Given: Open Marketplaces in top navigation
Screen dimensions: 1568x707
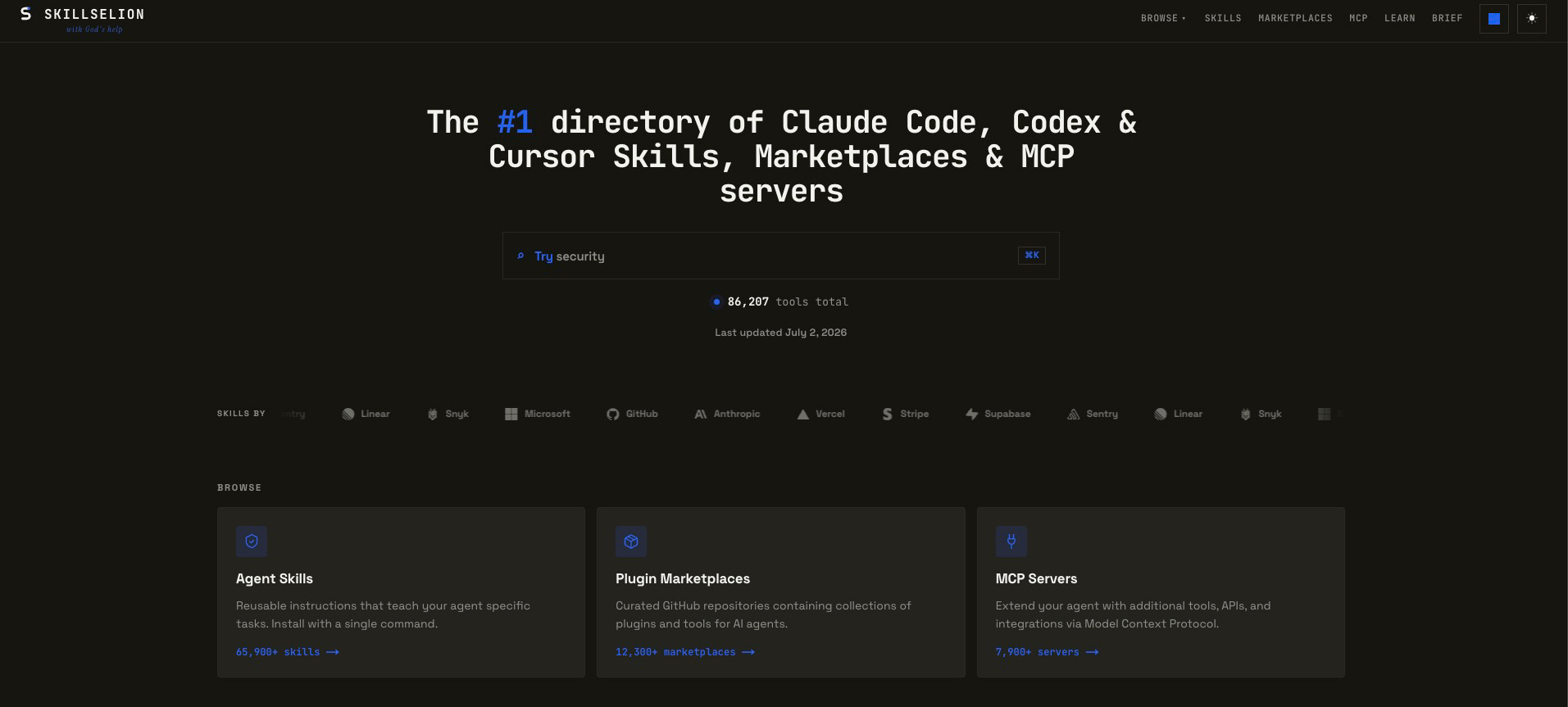Looking at the screenshot, I should coord(1295,18).
